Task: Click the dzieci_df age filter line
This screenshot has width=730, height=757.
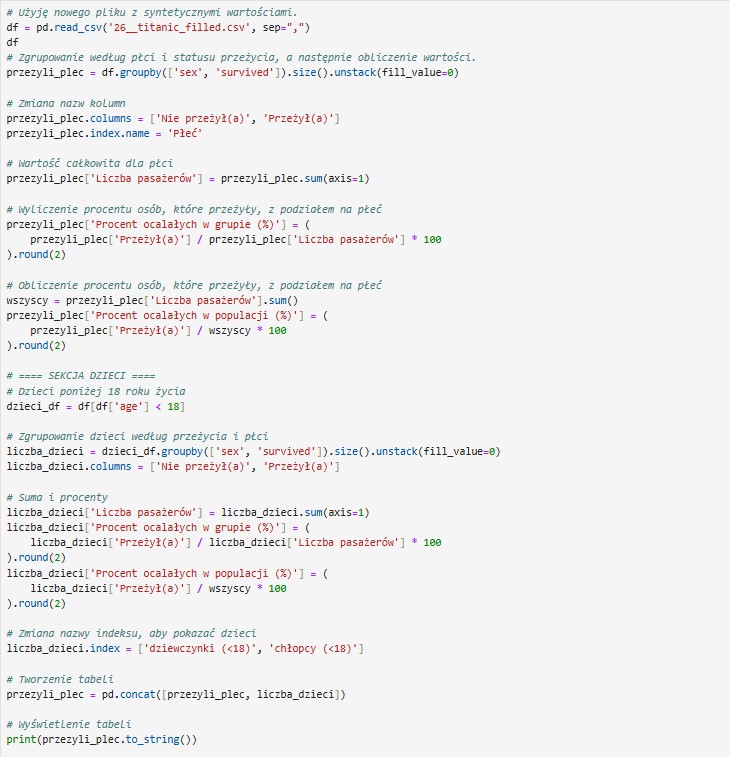Action: tap(95, 406)
